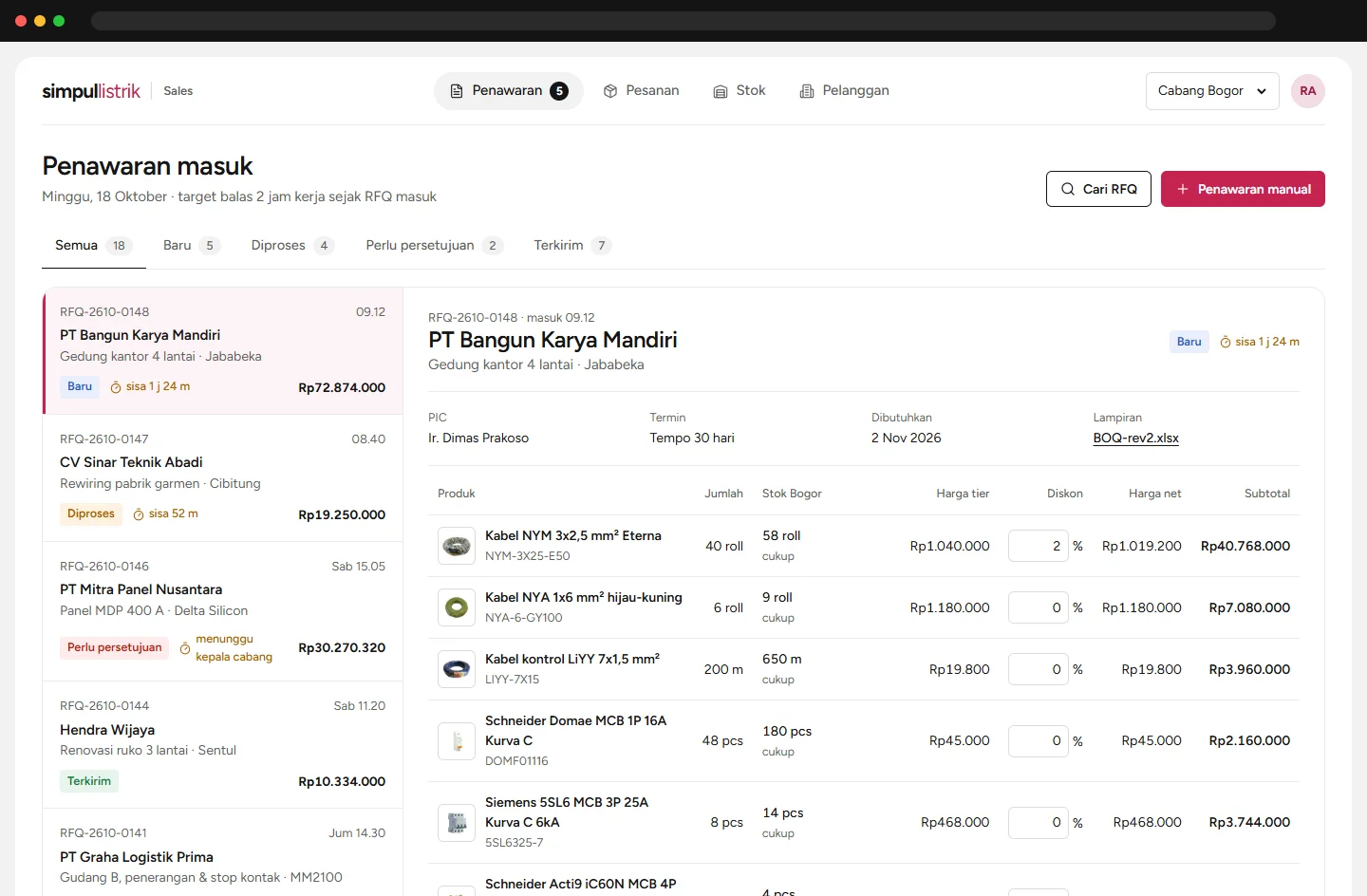The image size is (1367, 896).
Task: Click the Diproses badge on RFQ-2610-0147
Action: [x=91, y=514]
